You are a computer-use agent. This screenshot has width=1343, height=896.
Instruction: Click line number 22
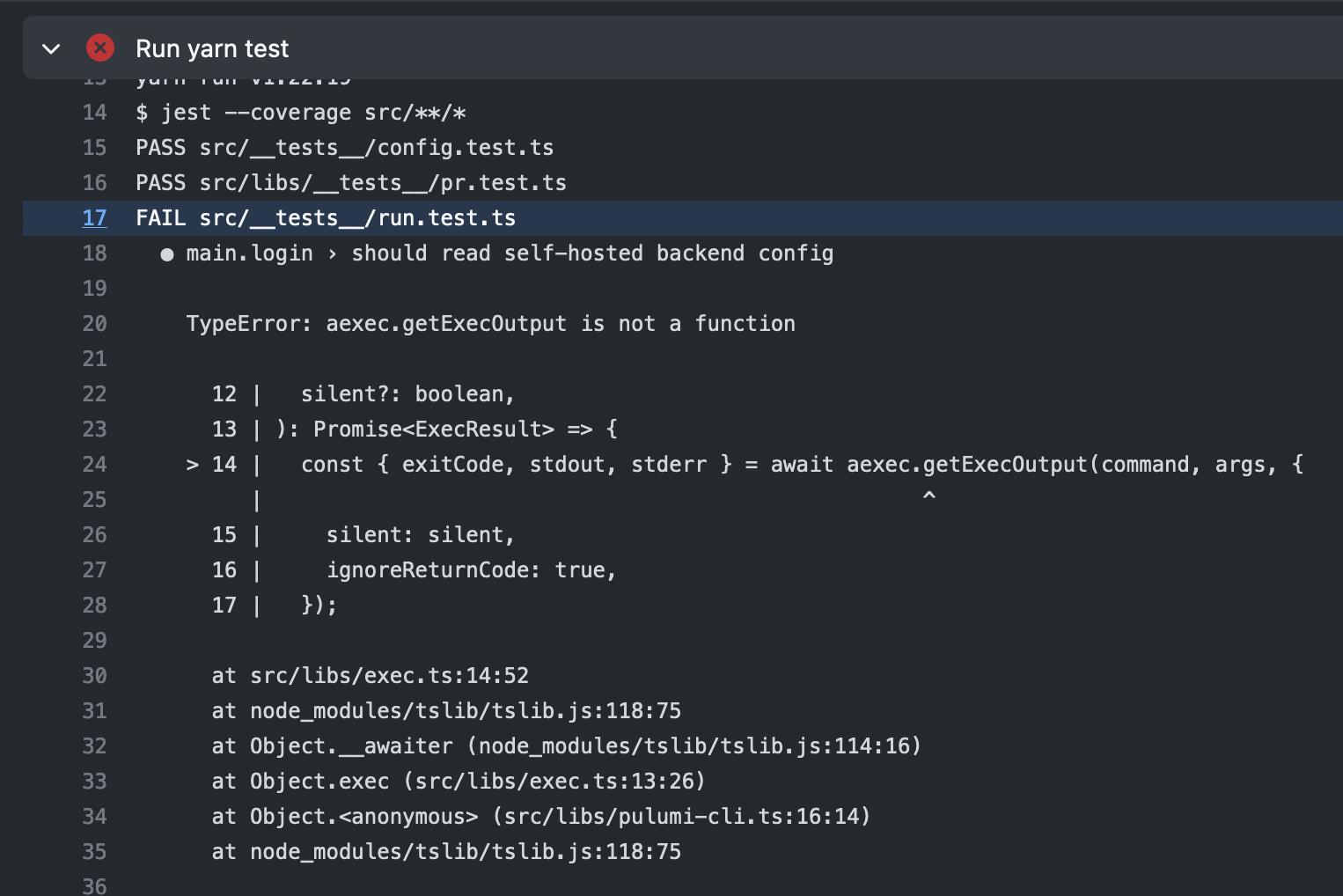point(94,394)
